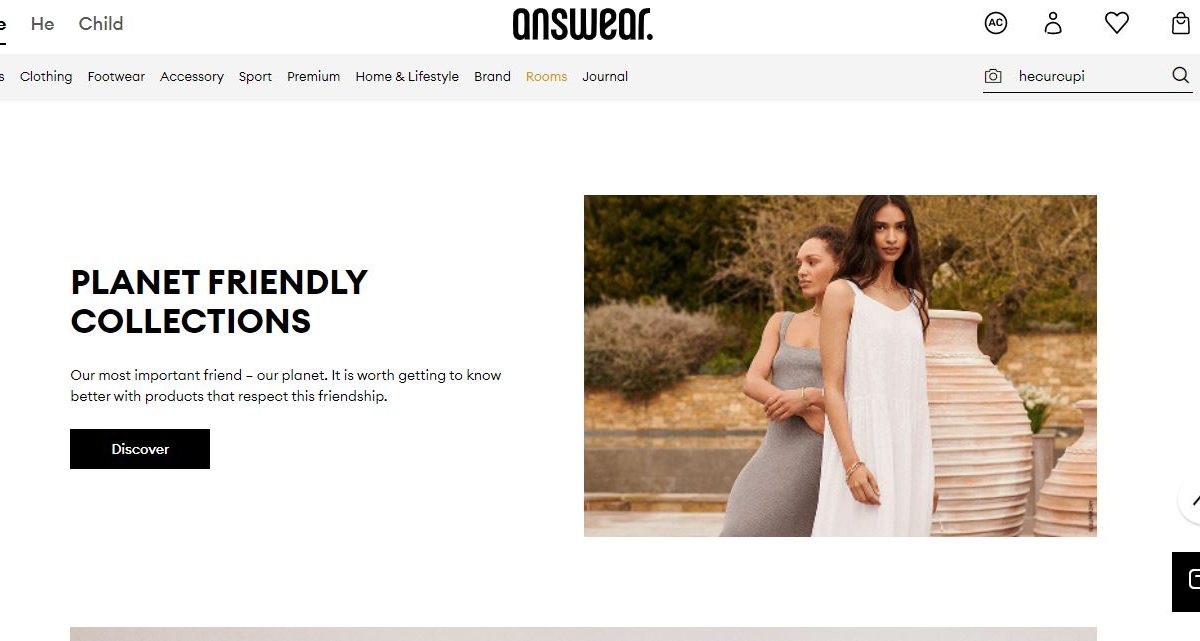This screenshot has height=641, width=1200.
Task: Open the Journal link
Action: coord(605,76)
